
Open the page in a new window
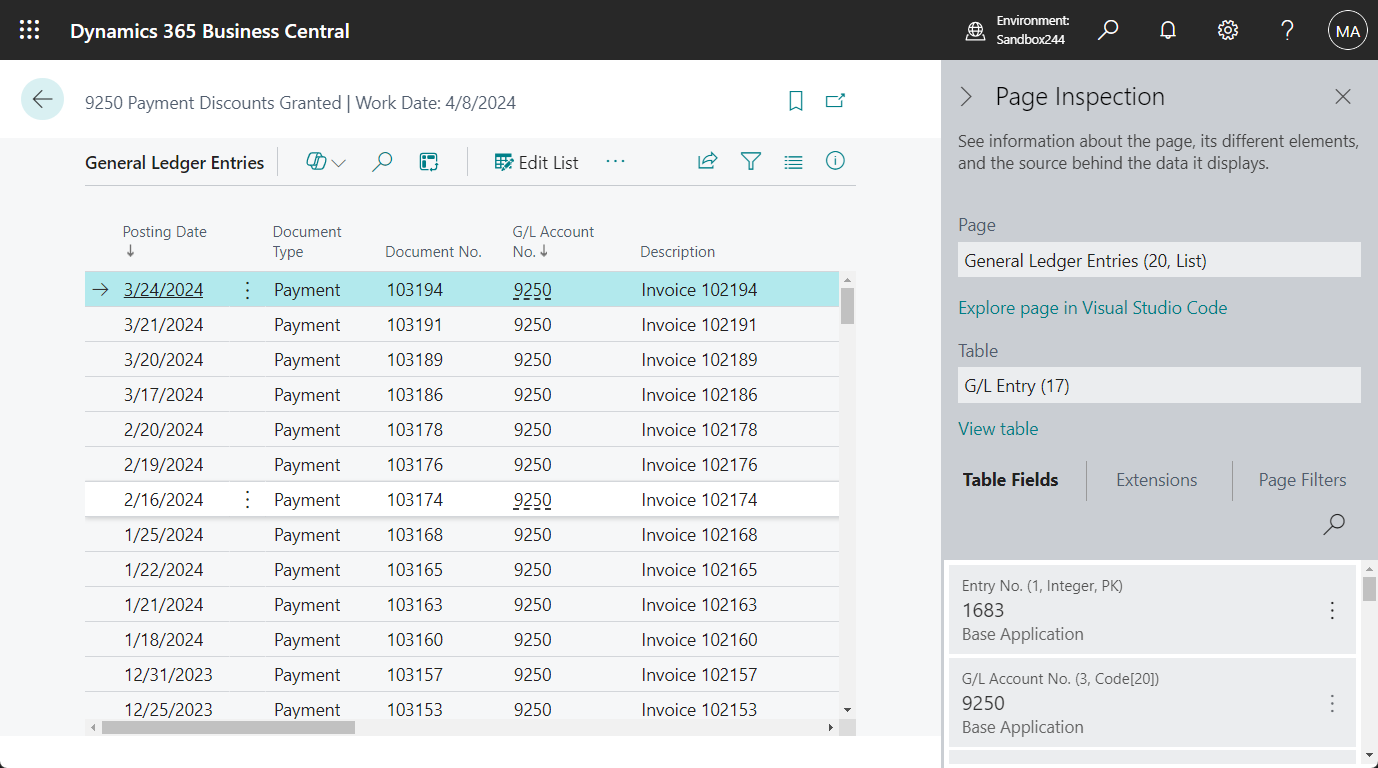pyautogui.click(x=837, y=101)
